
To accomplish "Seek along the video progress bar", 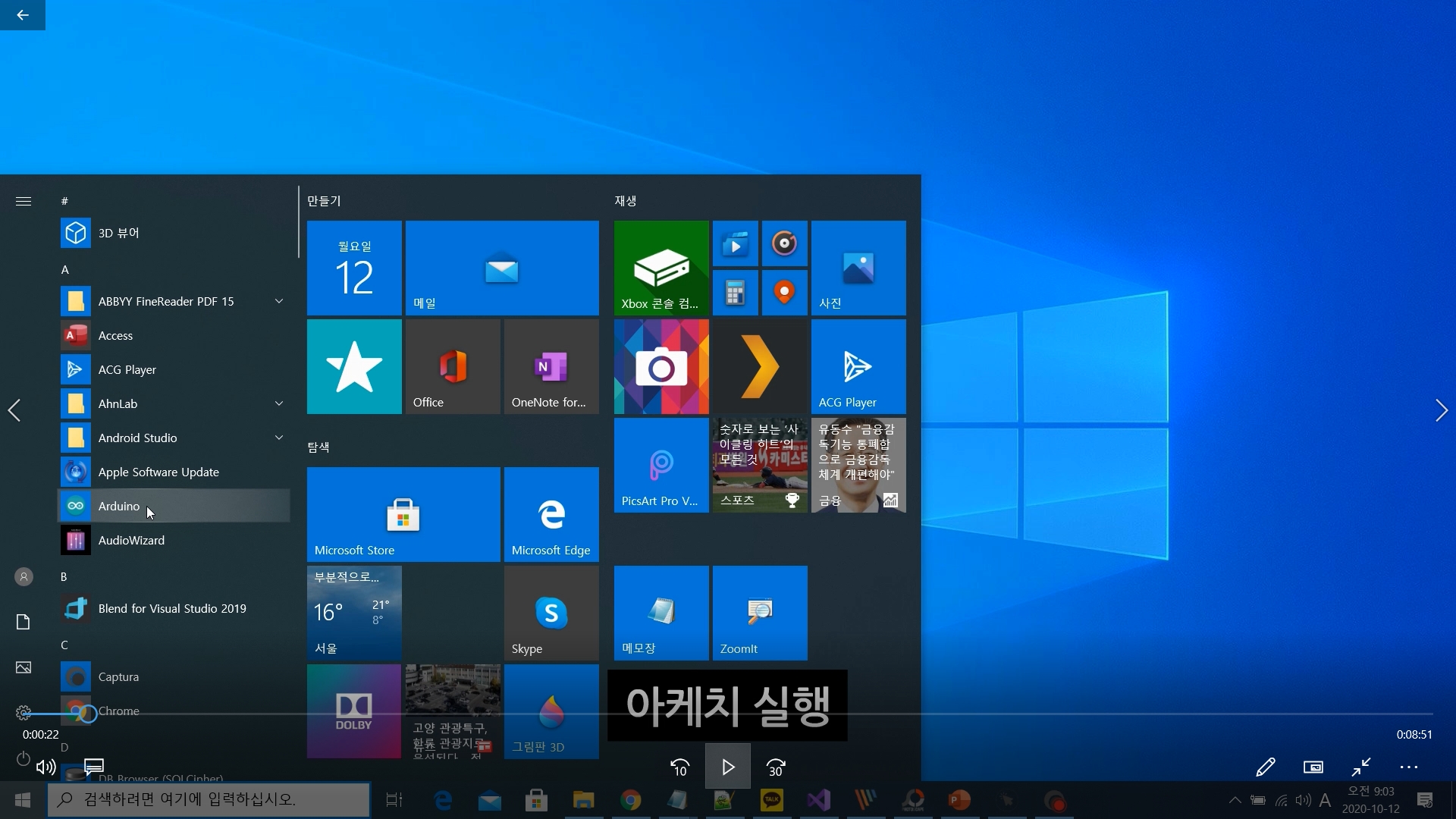I will coord(728,714).
